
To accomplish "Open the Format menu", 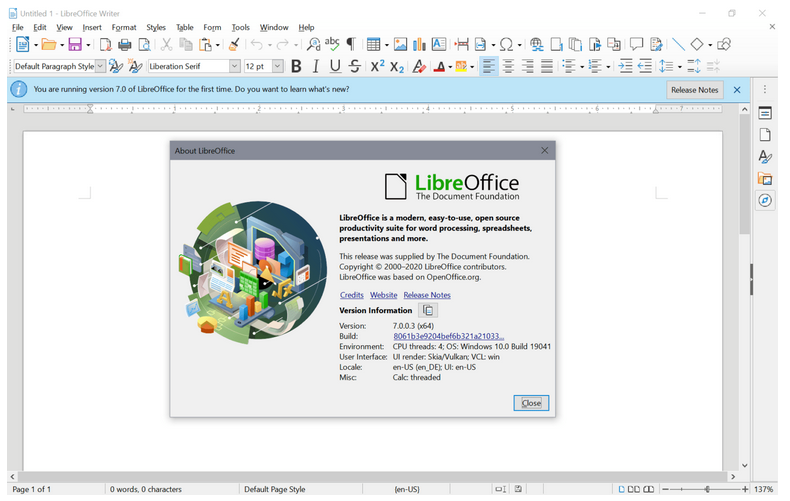I will point(124,27).
